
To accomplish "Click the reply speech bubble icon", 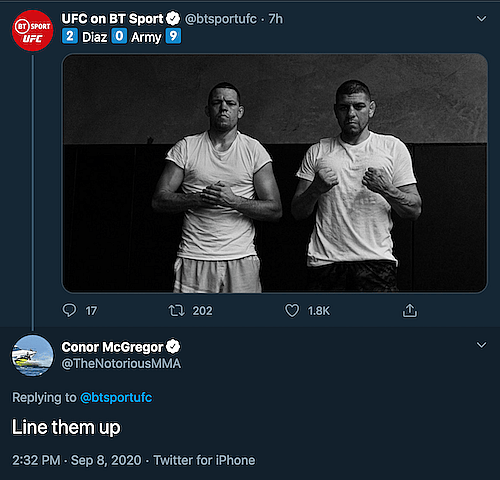I will (69, 310).
